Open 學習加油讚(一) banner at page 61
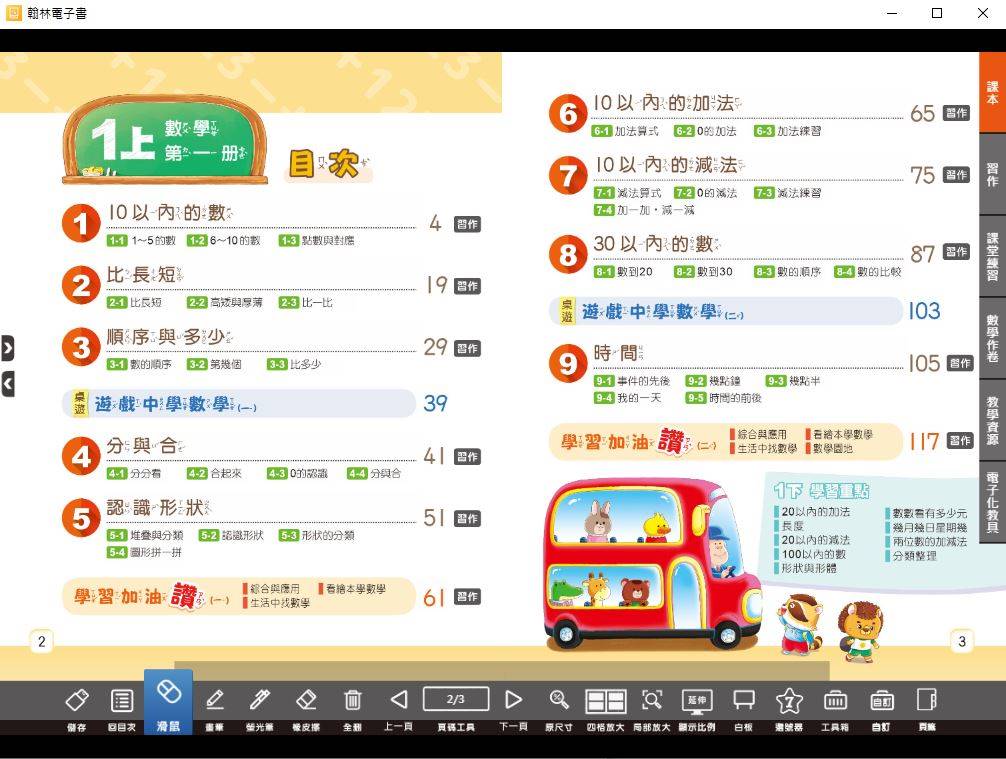Viewport: 1006px width, 759px height. pyautogui.click(x=239, y=596)
